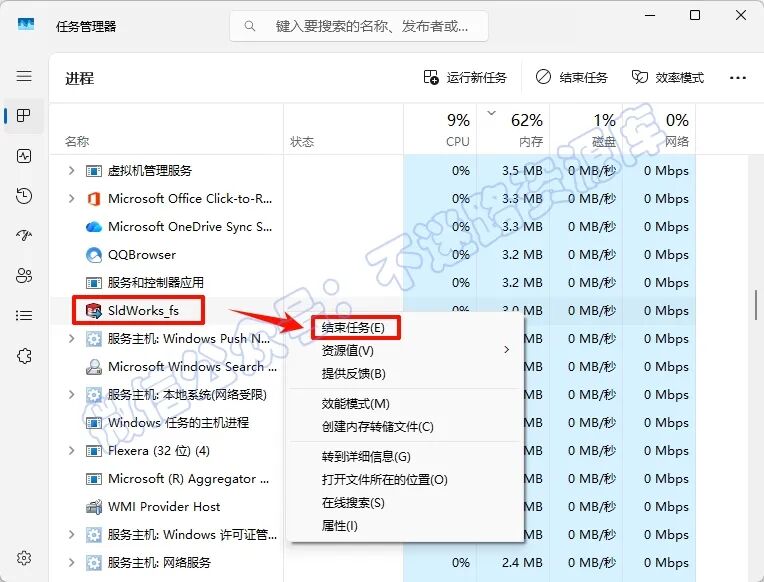This screenshot has height=582, width=764.
Task: Open the App history sidebar icon
Action: pyautogui.click(x=24, y=196)
